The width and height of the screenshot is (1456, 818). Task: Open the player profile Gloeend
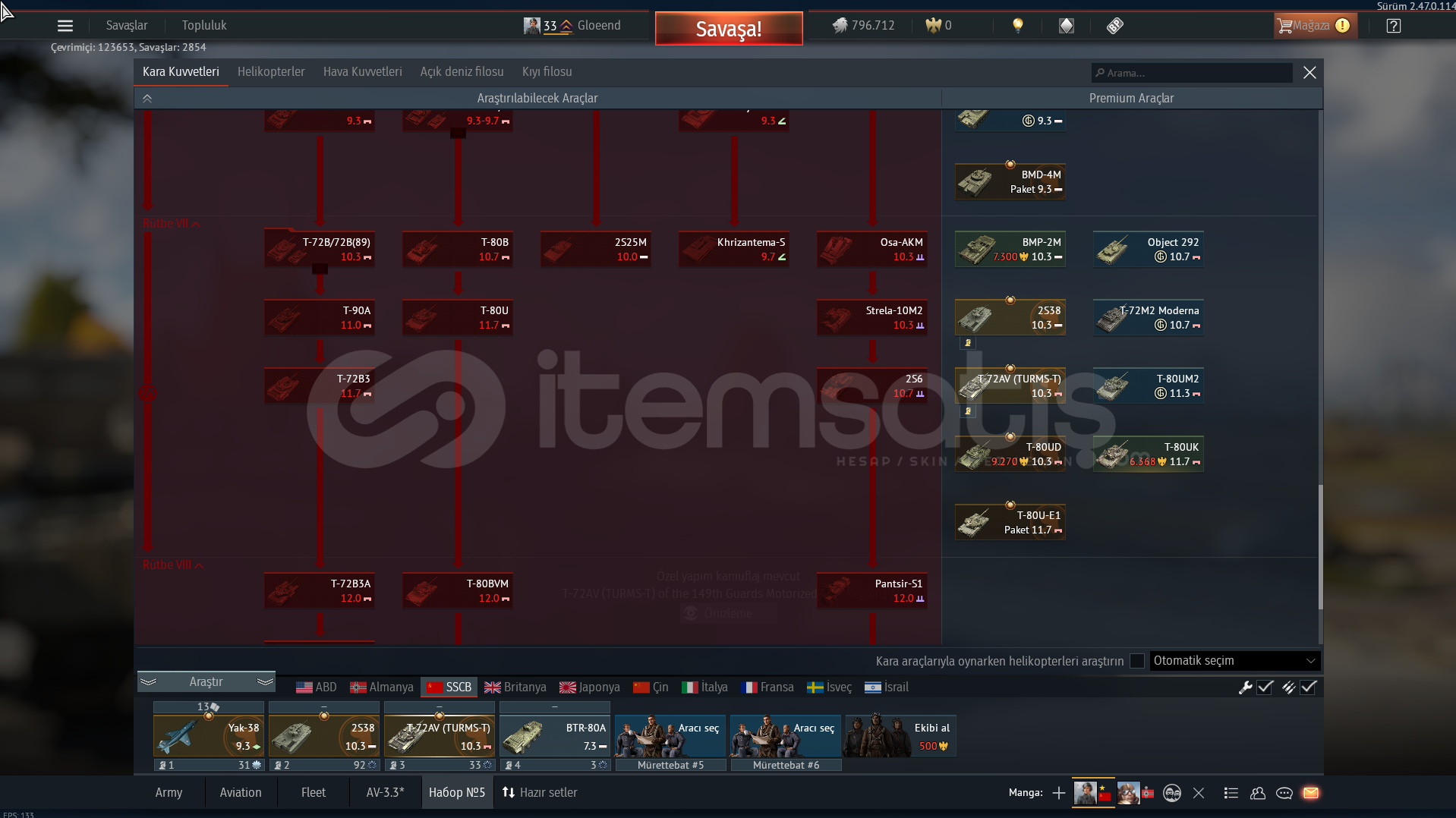(572, 26)
